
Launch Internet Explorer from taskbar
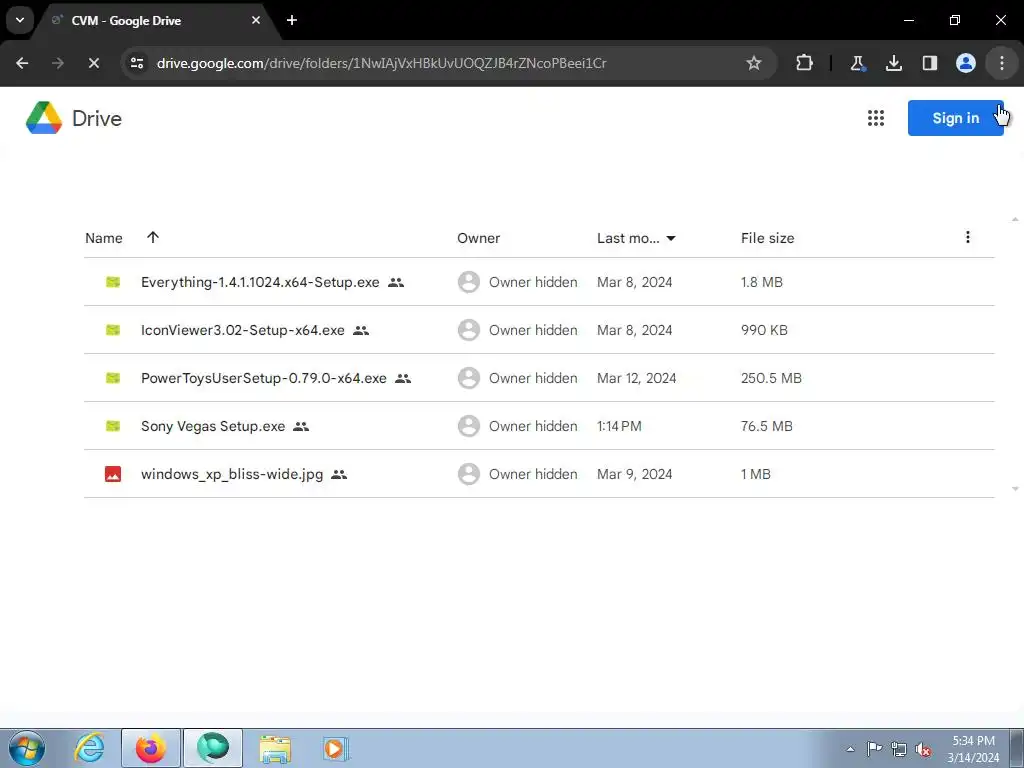(x=89, y=748)
